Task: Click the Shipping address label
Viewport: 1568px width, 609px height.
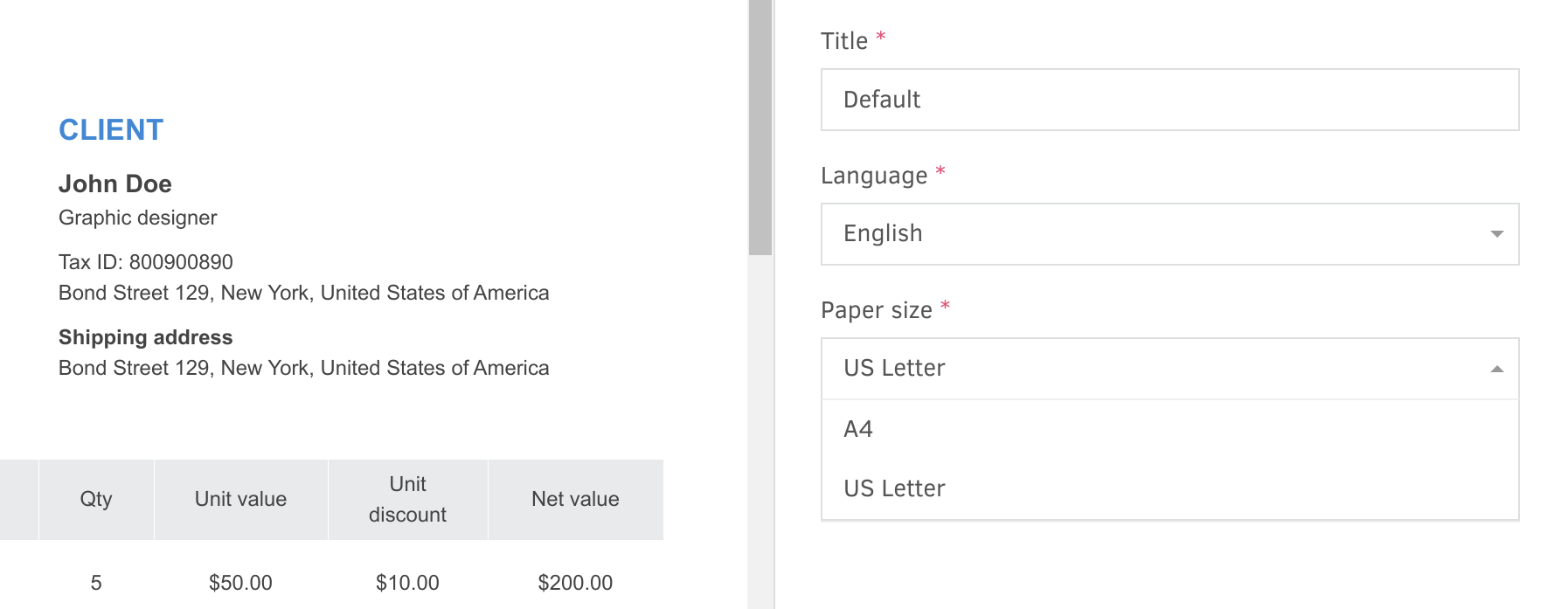Action: (145, 337)
